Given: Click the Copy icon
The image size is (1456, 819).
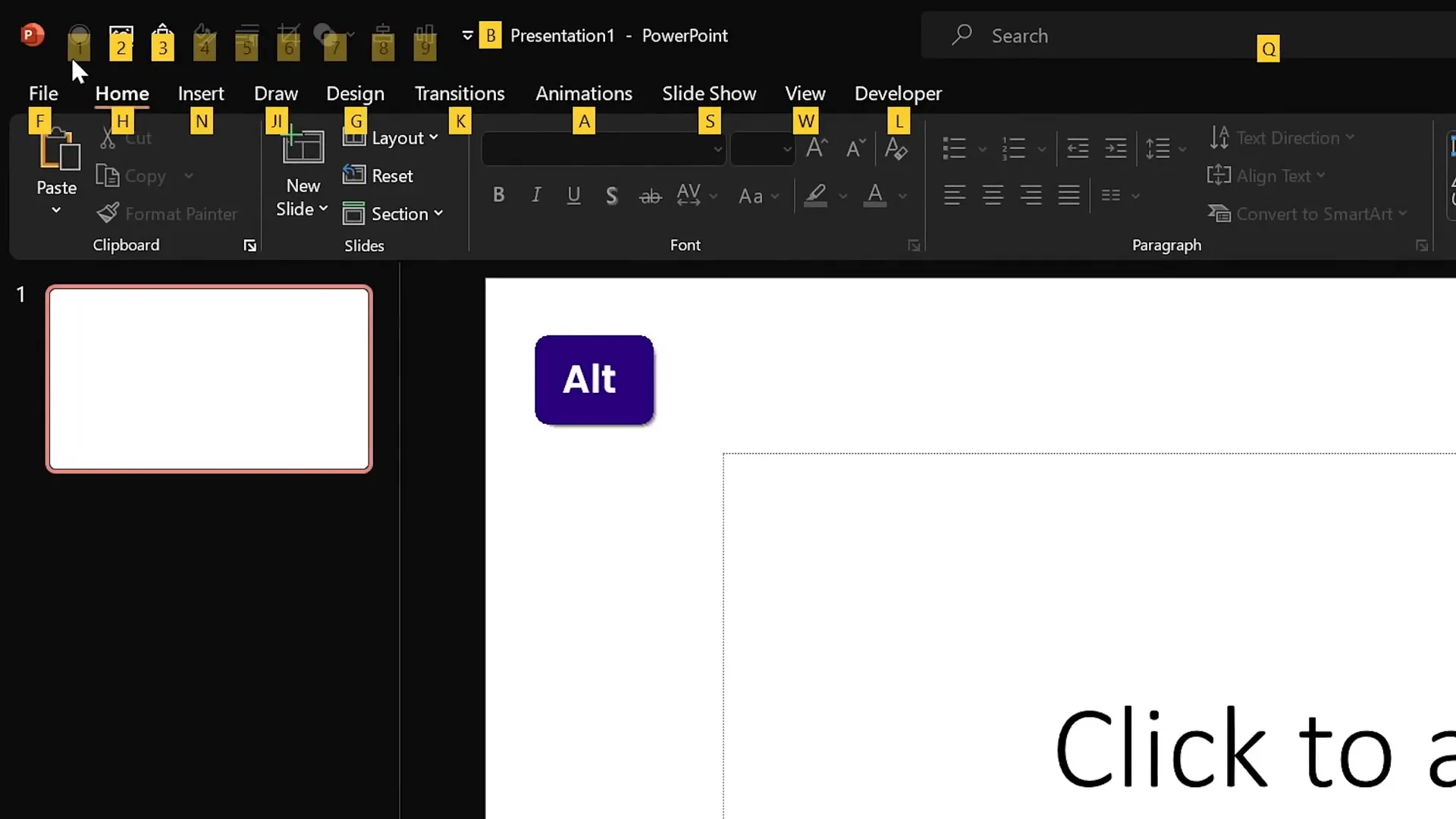Looking at the screenshot, I should point(108,176).
